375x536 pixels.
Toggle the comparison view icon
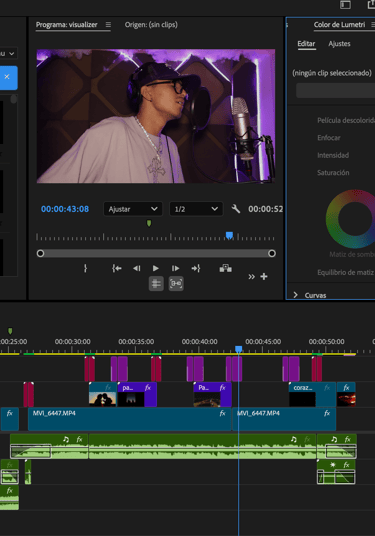(x=156, y=284)
